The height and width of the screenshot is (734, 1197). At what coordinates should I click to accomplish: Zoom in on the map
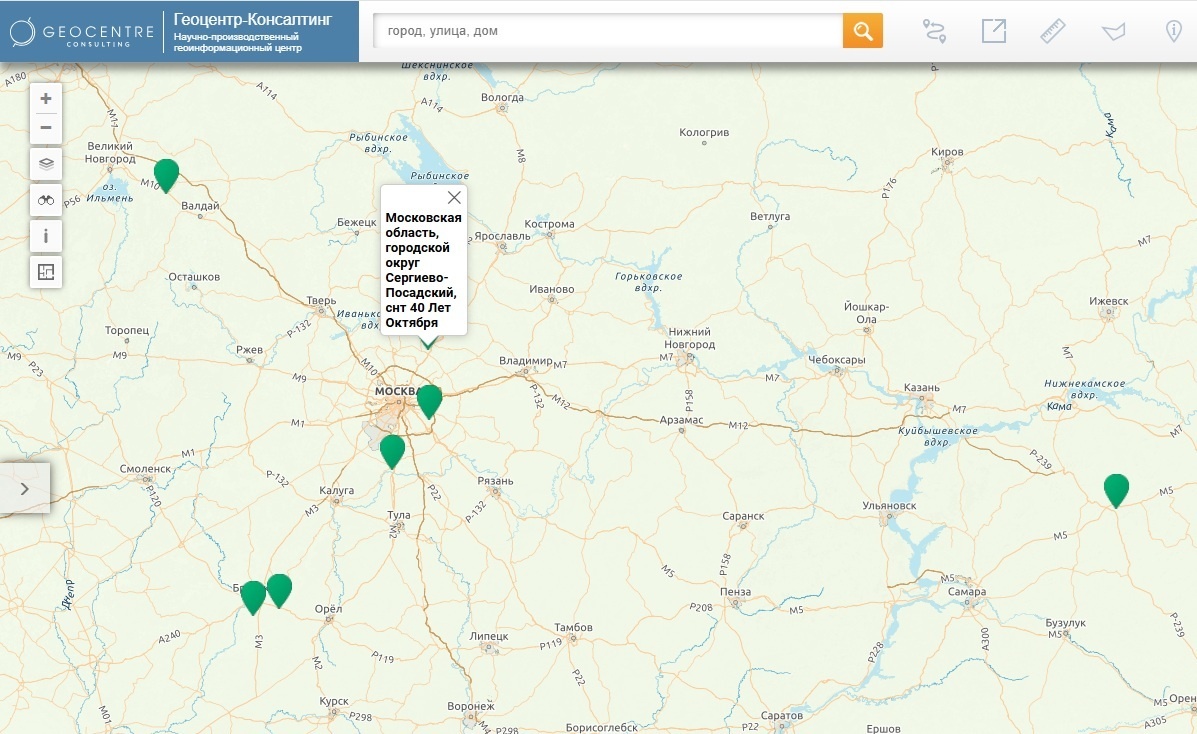point(45,98)
